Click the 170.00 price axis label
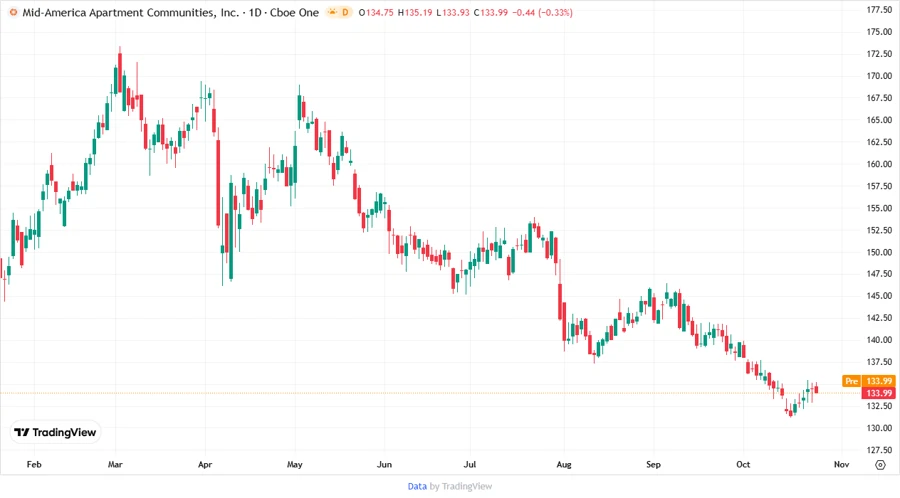 tap(879, 76)
